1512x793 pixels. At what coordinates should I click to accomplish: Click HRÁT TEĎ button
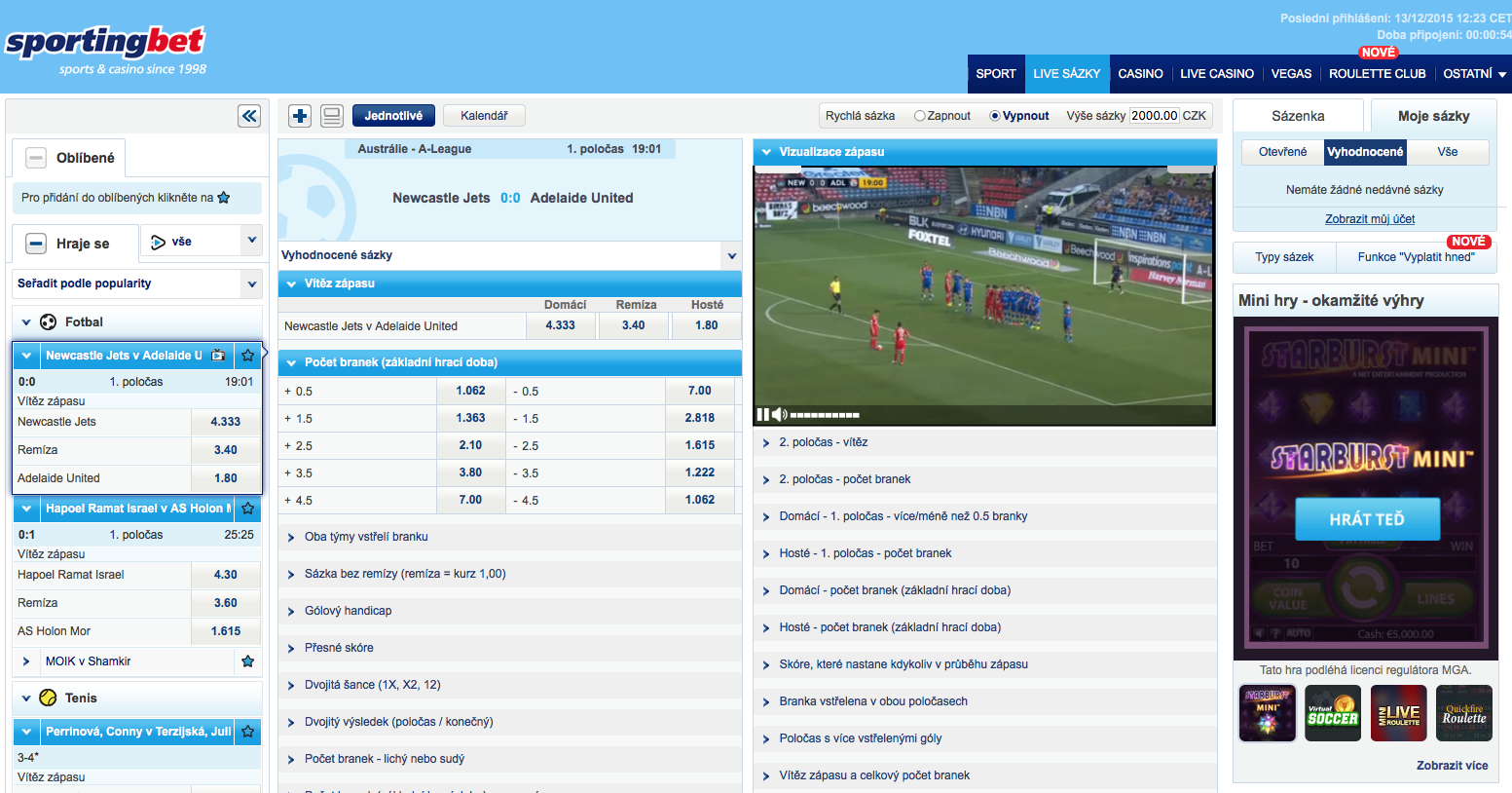pyautogui.click(x=1367, y=519)
